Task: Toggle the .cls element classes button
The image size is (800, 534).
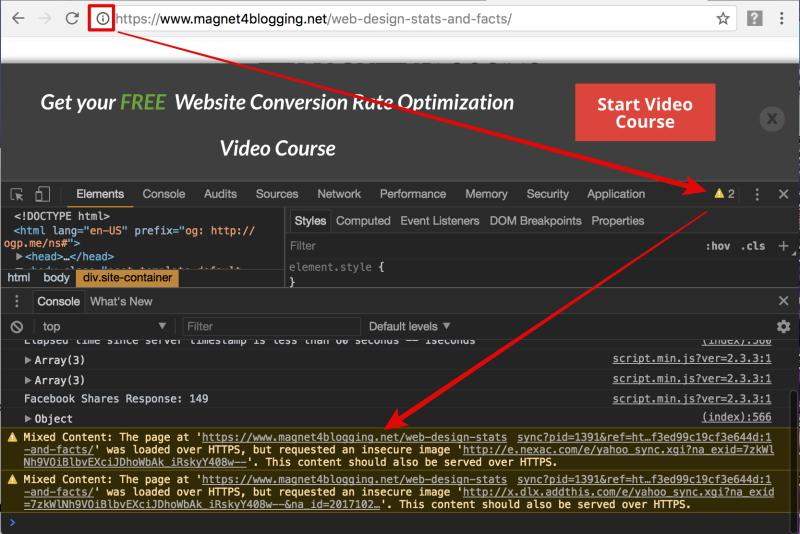Action: 753,246
